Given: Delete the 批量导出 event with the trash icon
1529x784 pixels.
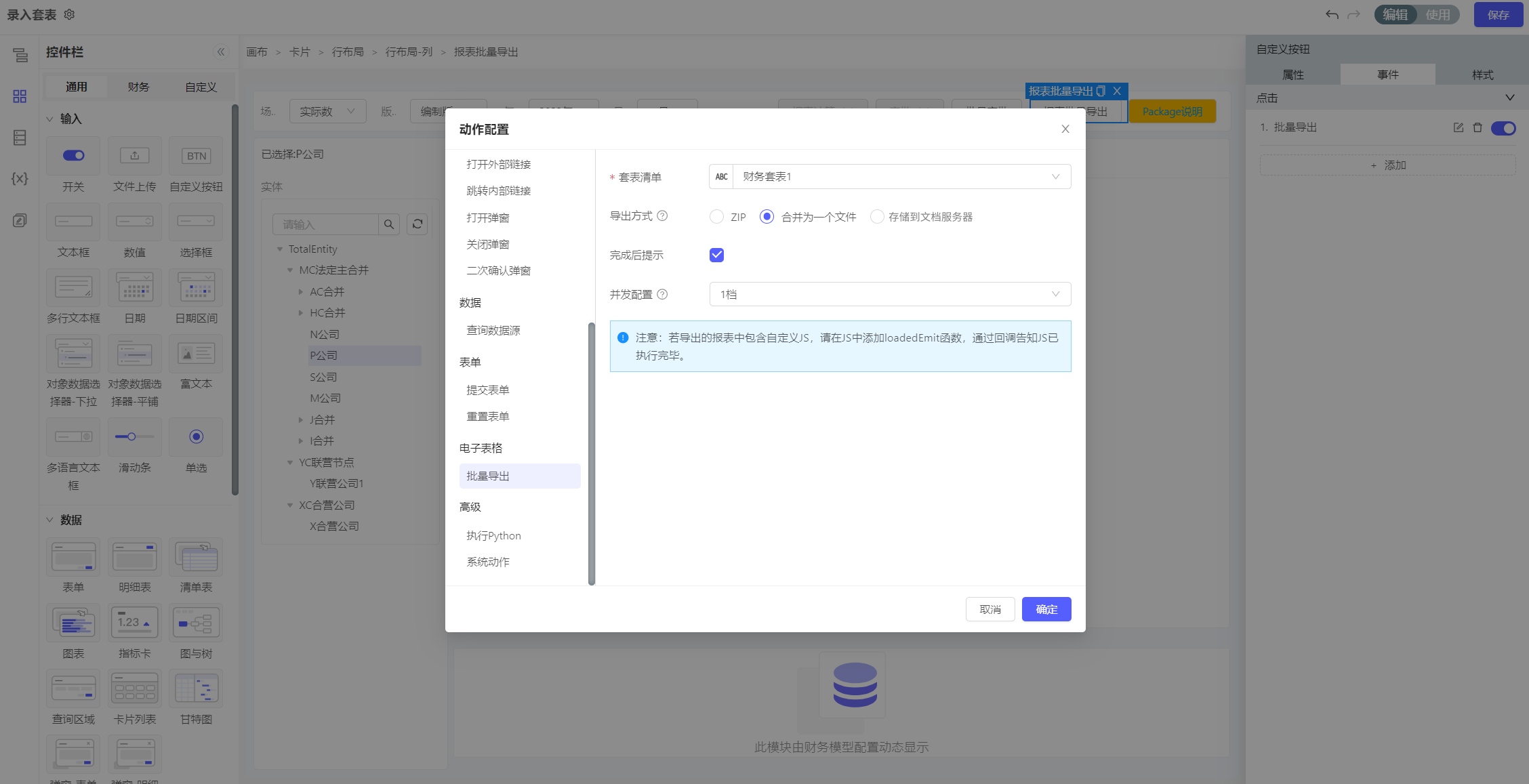Looking at the screenshot, I should [1477, 127].
